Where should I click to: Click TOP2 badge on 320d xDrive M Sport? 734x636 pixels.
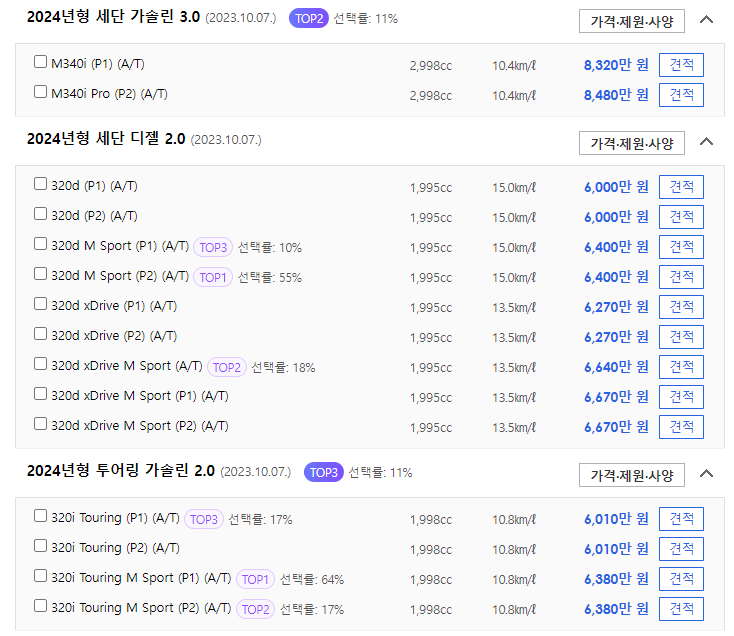click(227, 367)
